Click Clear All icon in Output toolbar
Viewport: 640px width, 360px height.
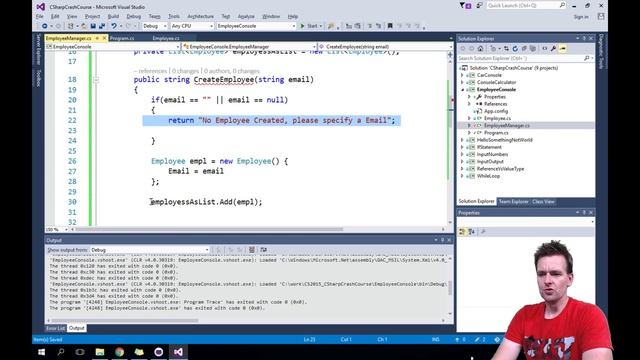pos(252,250)
